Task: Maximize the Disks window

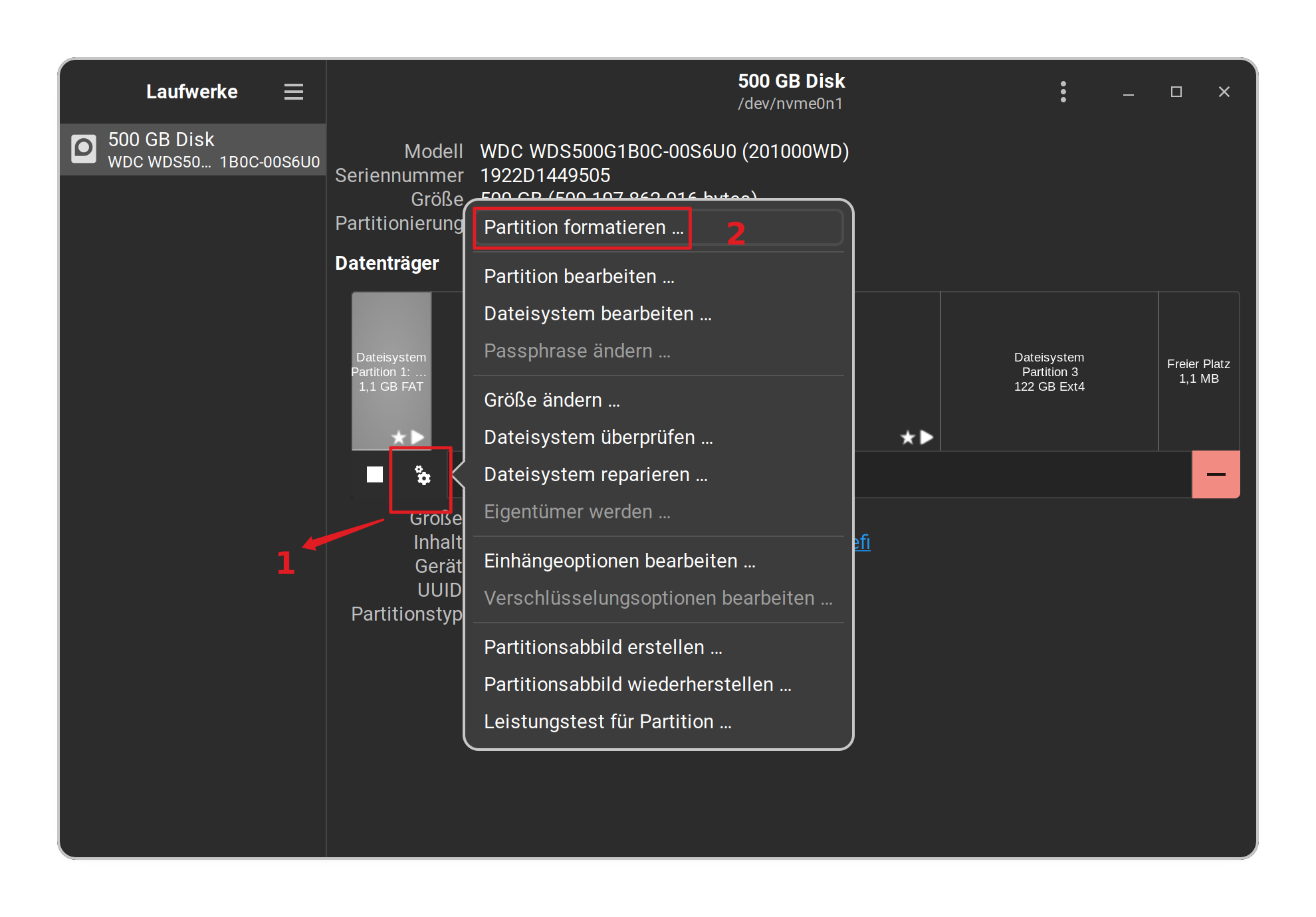Action: 1176,92
